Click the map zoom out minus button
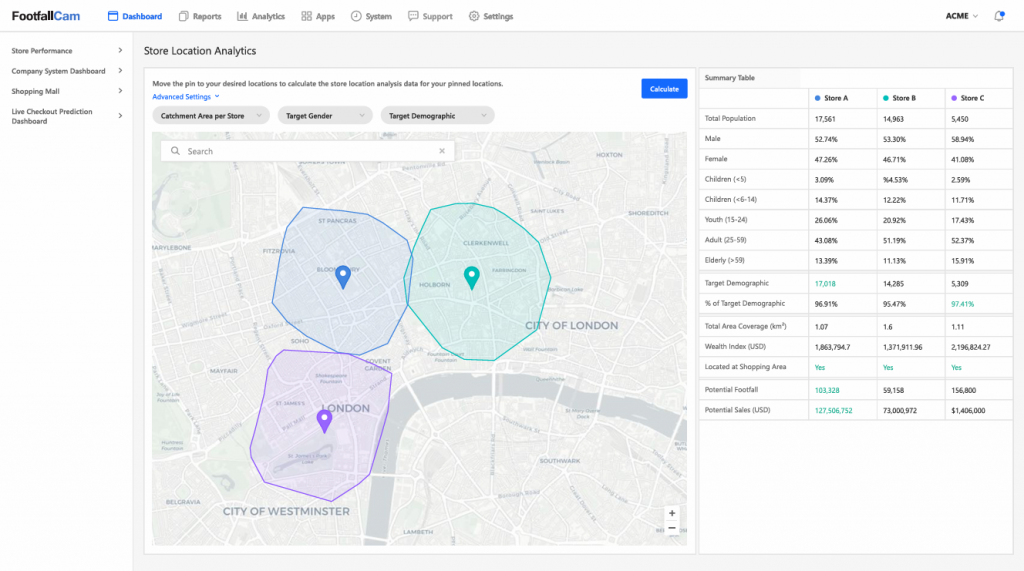The width and height of the screenshot is (1024, 571). click(x=672, y=528)
